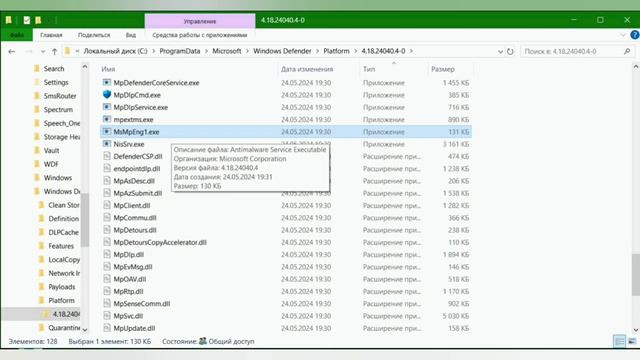Image resolution: width=640 pixels, height=360 pixels.
Task: Select the MpAzSubmit.dll file icon
Action: coord(107,193)
